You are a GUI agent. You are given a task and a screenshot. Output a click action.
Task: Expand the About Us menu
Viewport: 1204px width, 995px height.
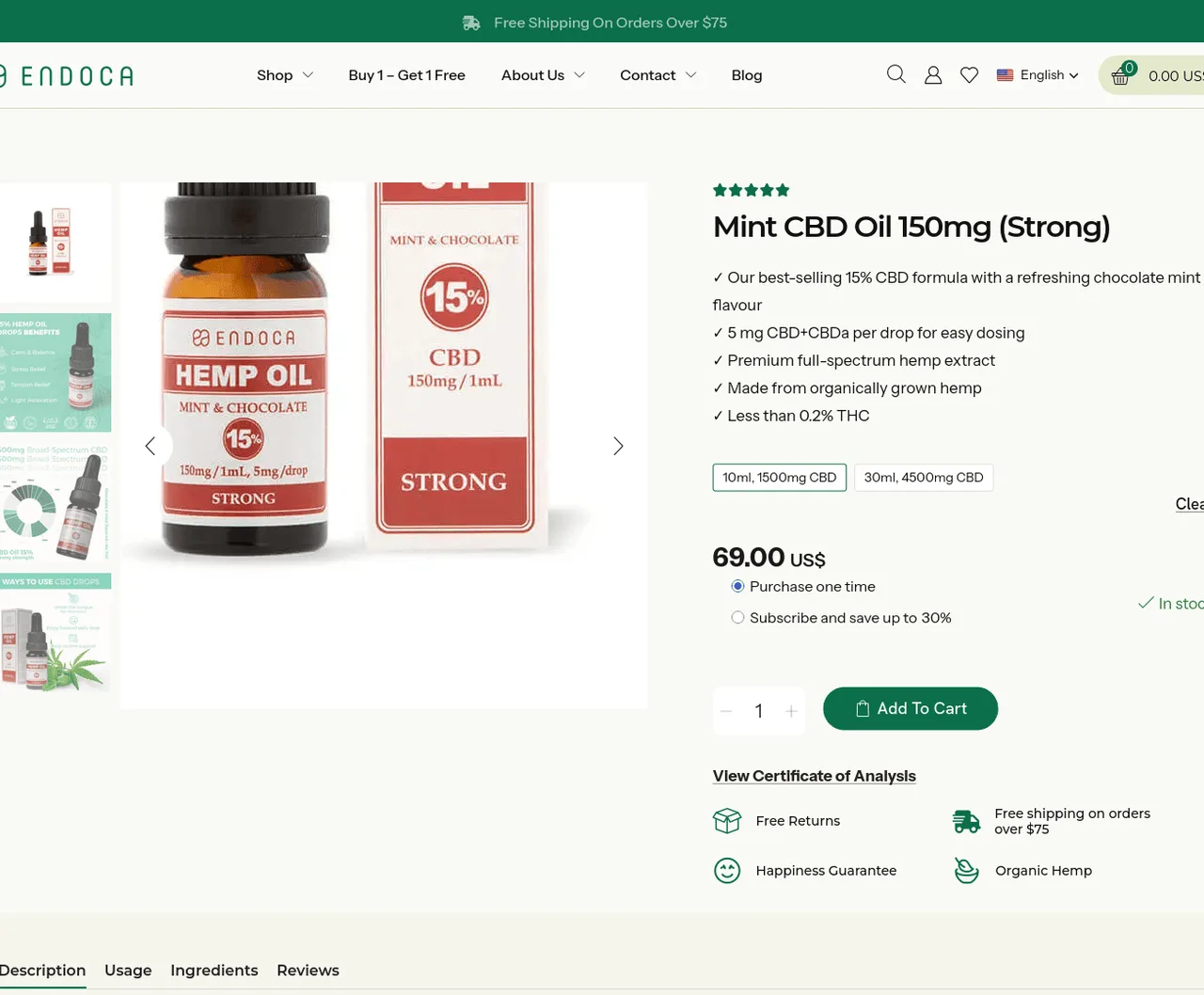point(543,75)
